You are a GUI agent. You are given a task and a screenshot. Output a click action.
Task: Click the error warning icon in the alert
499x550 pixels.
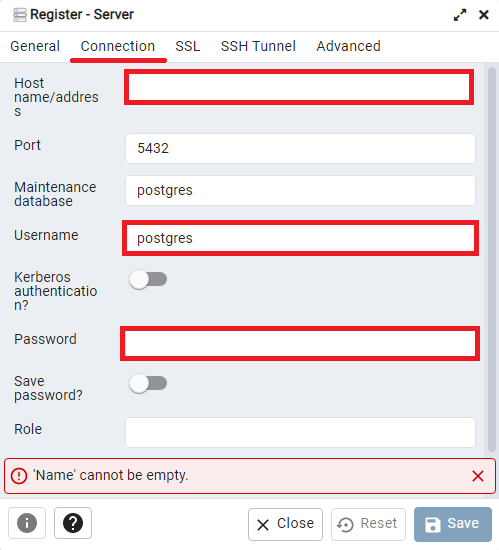pyautogui.click(x=19, y=476)
